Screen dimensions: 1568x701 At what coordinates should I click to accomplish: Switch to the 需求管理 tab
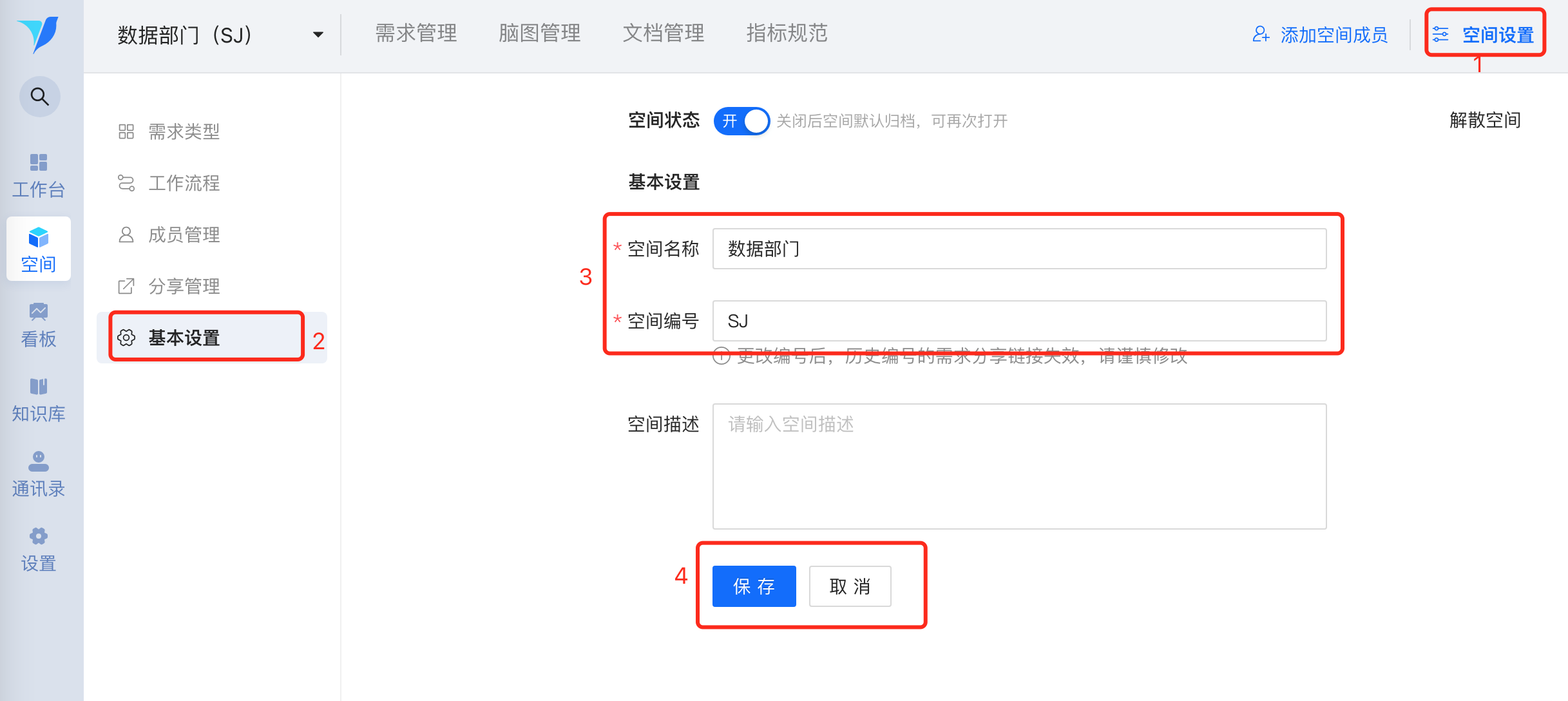pos(416,34)
